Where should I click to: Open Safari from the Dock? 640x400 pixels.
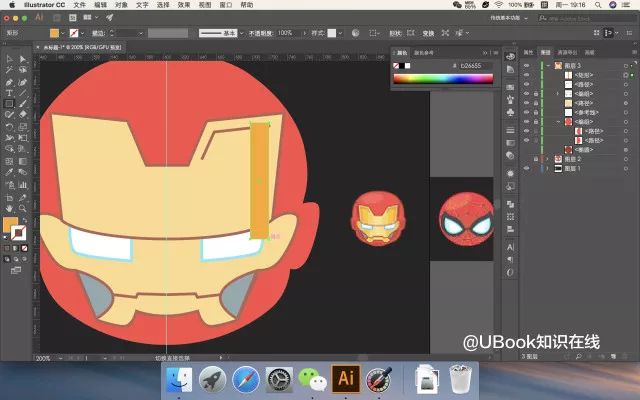(x=246, y=380)
